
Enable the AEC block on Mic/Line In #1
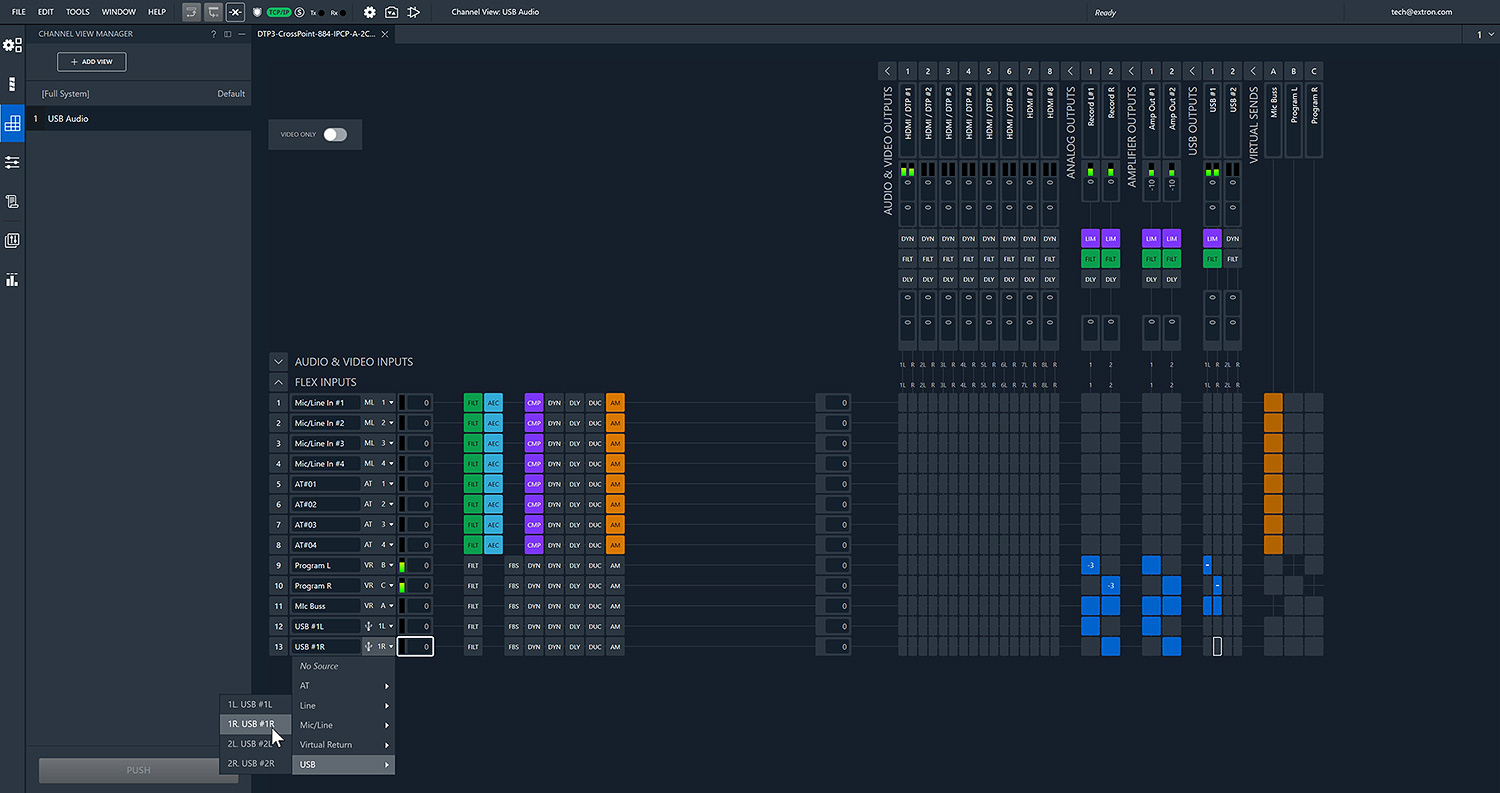pyautogui.click(x=492, y=402)
